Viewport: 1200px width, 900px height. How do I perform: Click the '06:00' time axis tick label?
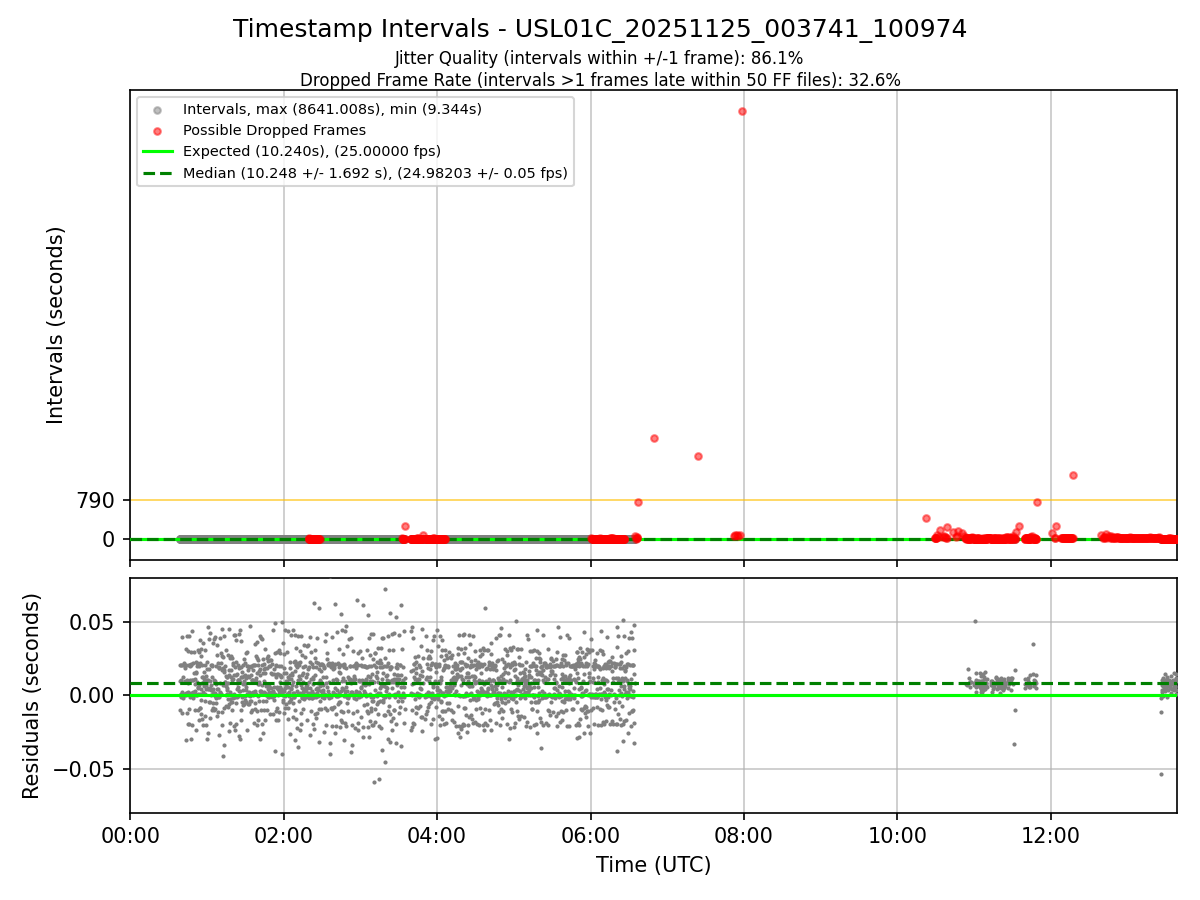(x=590, y=835)
